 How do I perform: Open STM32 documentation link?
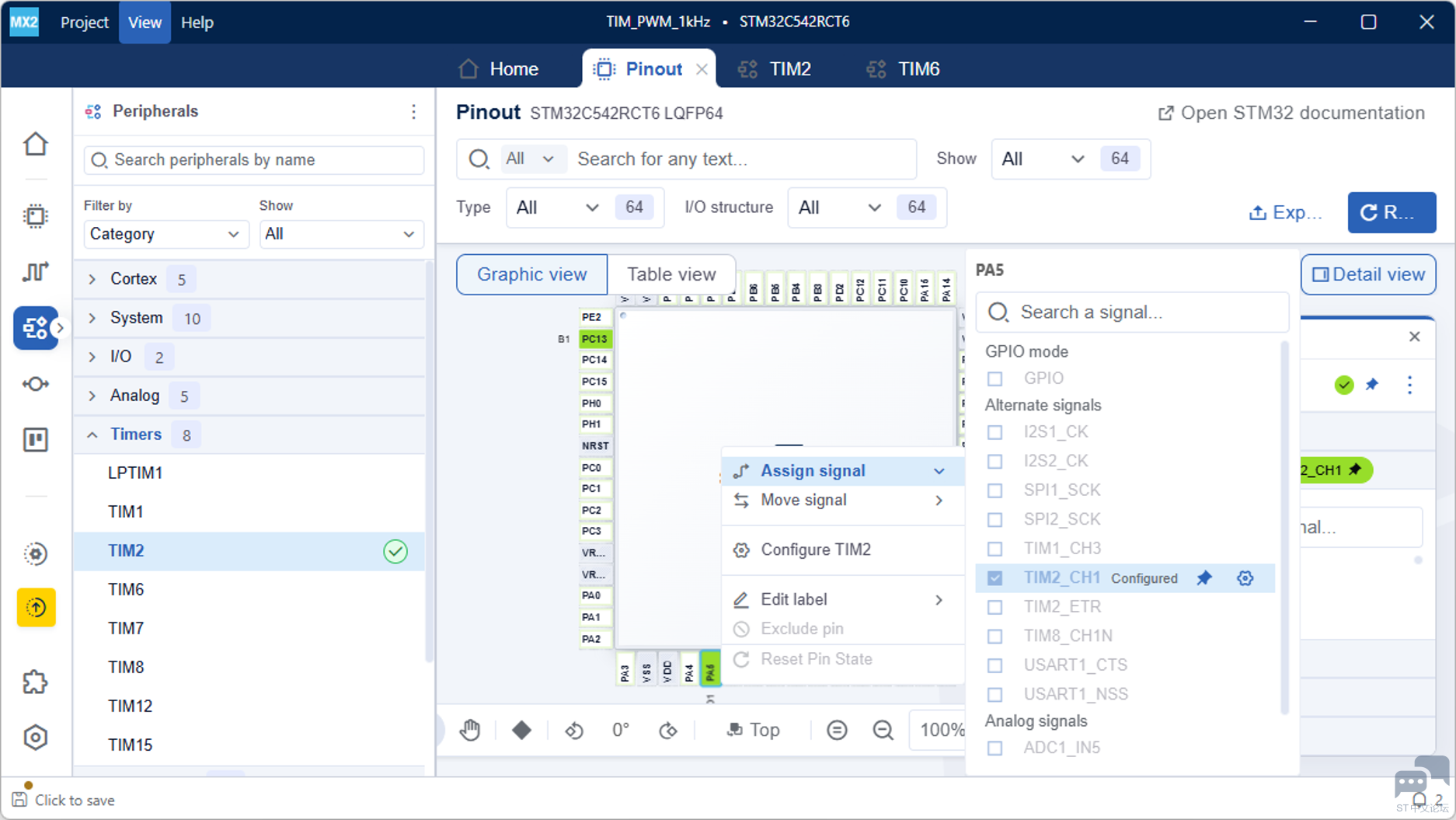coord(1291,113)
